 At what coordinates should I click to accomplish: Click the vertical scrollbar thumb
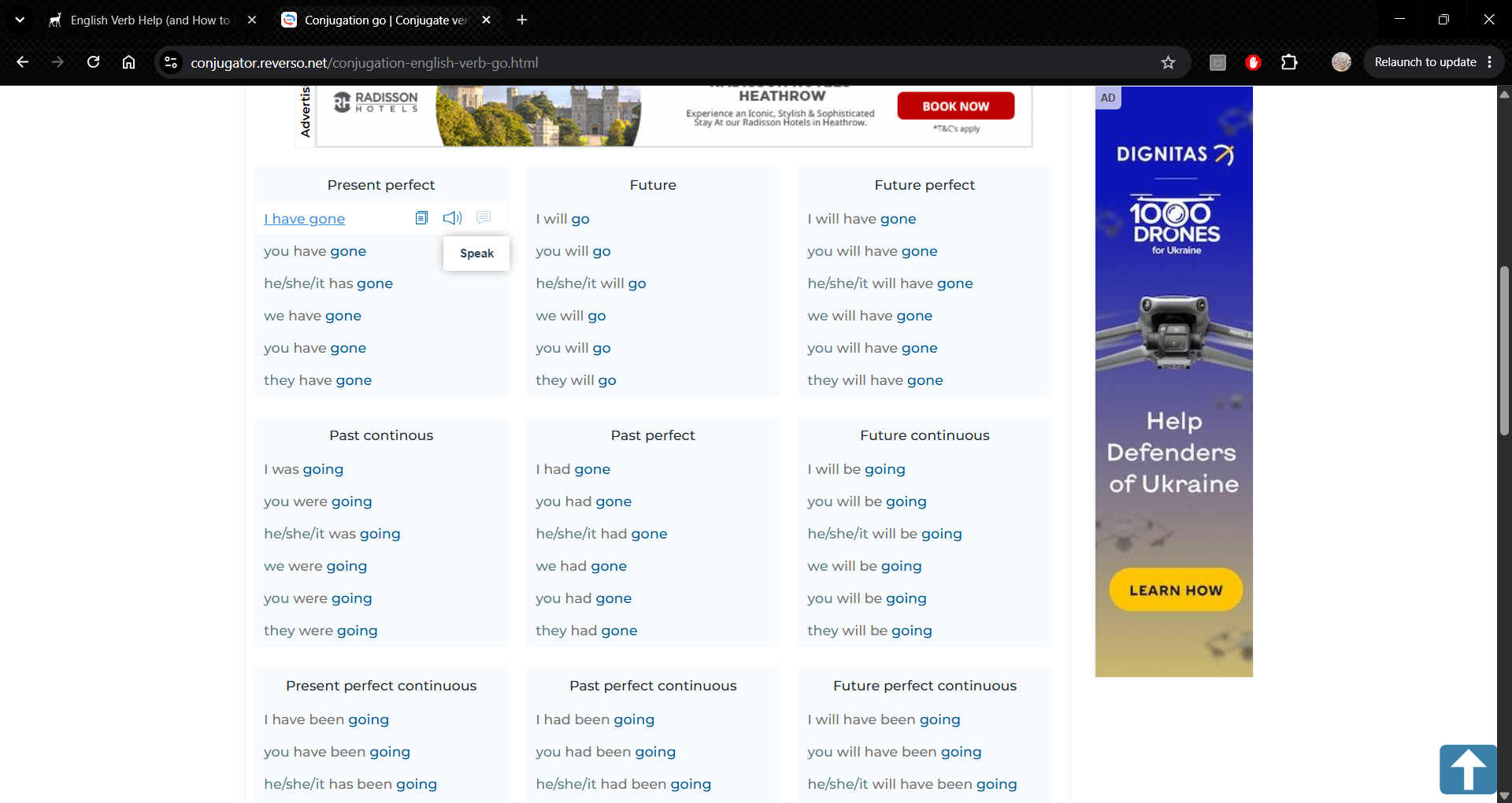tap(1504, 350)
